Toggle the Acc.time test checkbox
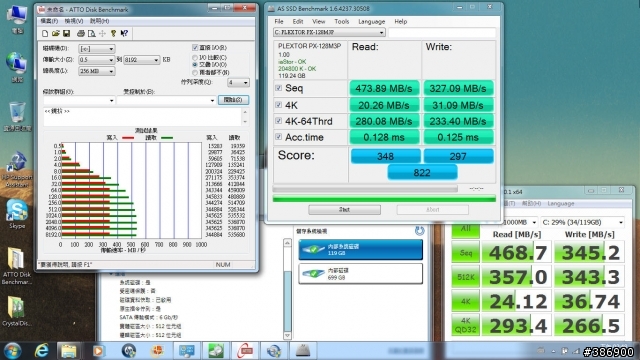The height and width of the screenshot is (360, 640). click(278, 137)
